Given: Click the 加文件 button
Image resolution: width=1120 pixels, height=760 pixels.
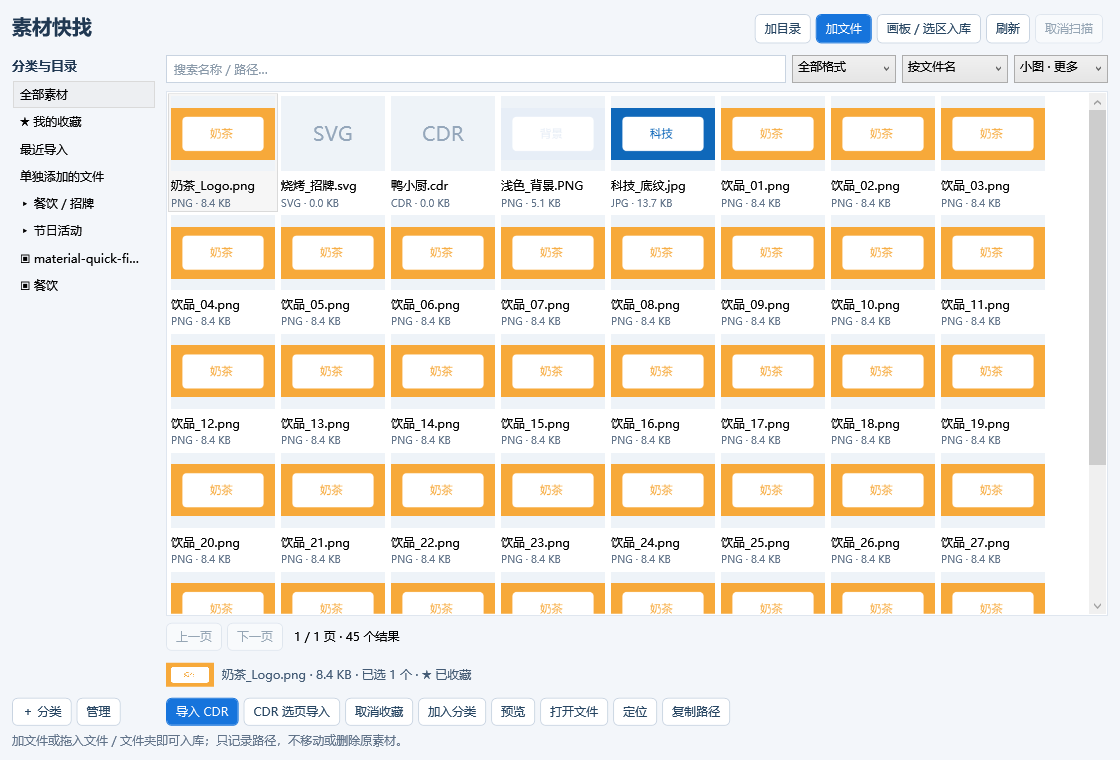Looking at the screenshot, I should coord(844,29).
